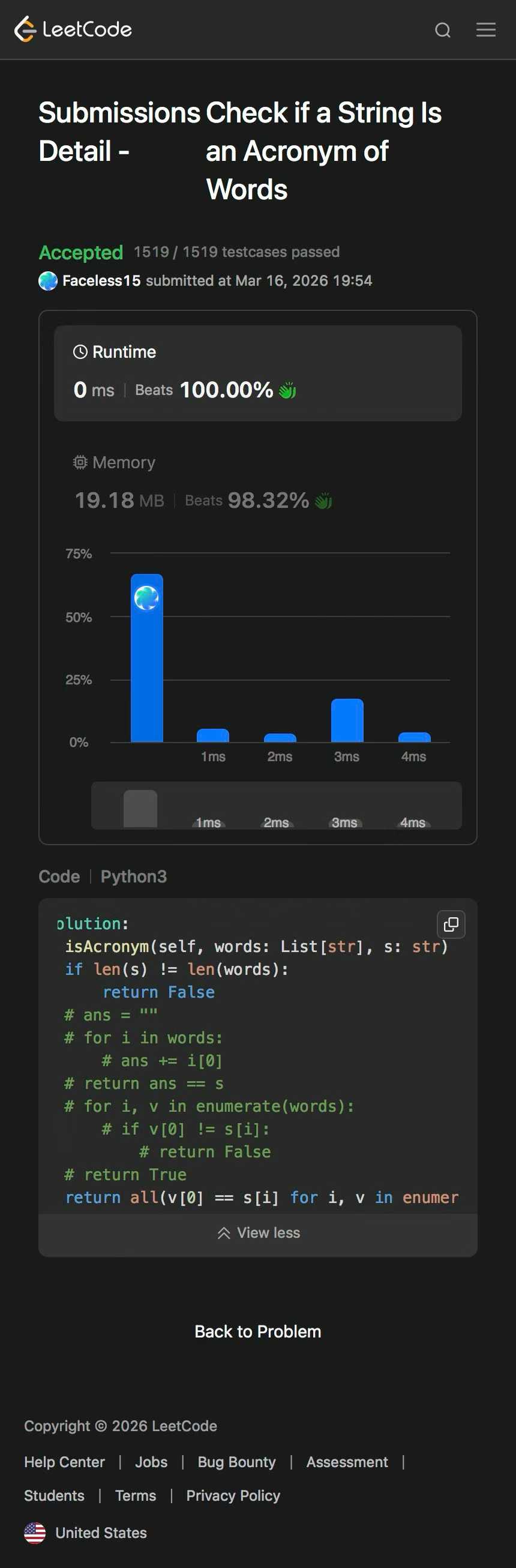Click the chart range slider handle

pyautogui.click(x=140, y=809)
